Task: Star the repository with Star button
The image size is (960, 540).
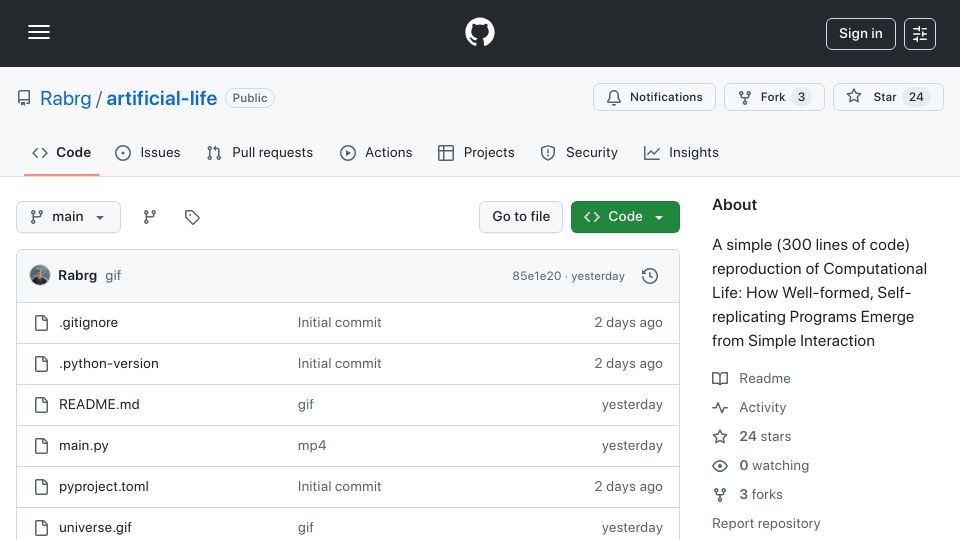Action: (888, 97)
